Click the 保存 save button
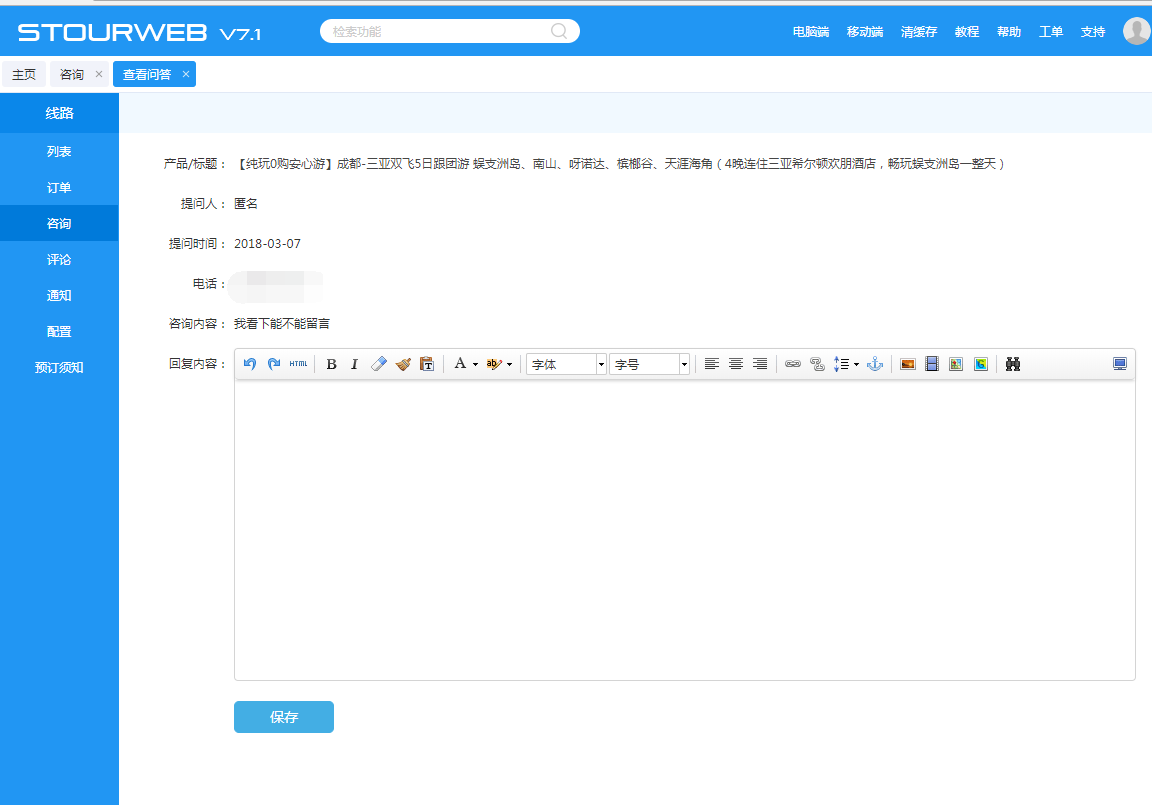This screenshot has height=805, width=1152. click(284, 717)
